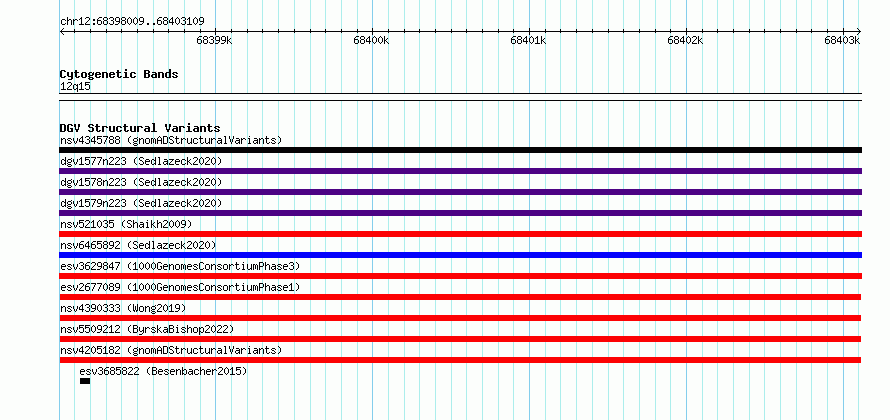The width and height of the screenshot is (890, 420).
Task: Select the blue nsv6465892 variant bar
Action: (x=461, y=255)
